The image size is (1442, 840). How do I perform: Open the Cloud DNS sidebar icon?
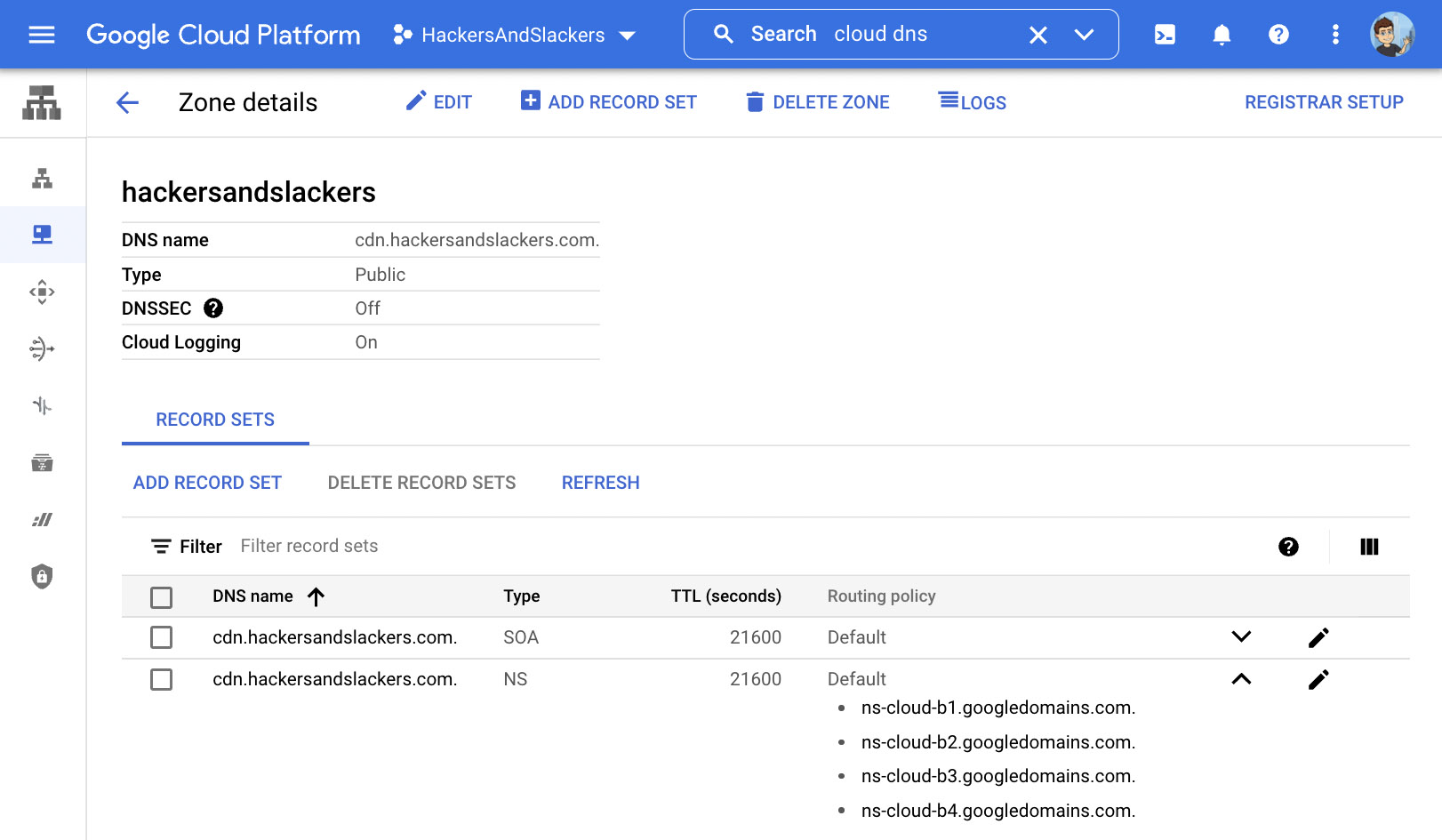(x=42, y=235)
